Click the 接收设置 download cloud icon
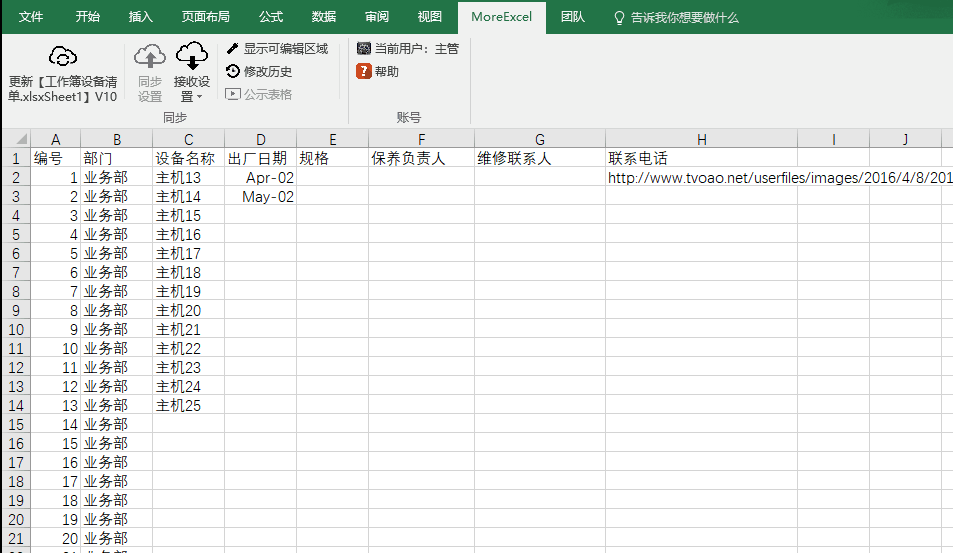The image size is (953, 553). click(x=192, y=56)
